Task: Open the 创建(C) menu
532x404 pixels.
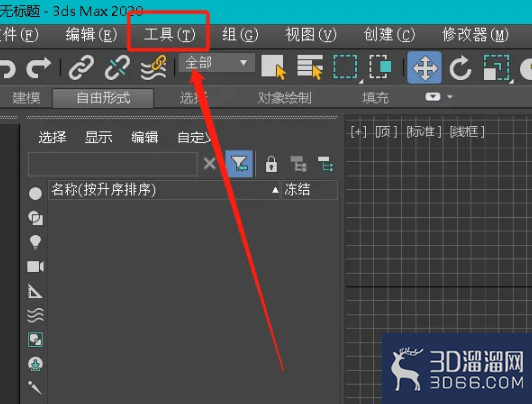Action: [389, 35]
